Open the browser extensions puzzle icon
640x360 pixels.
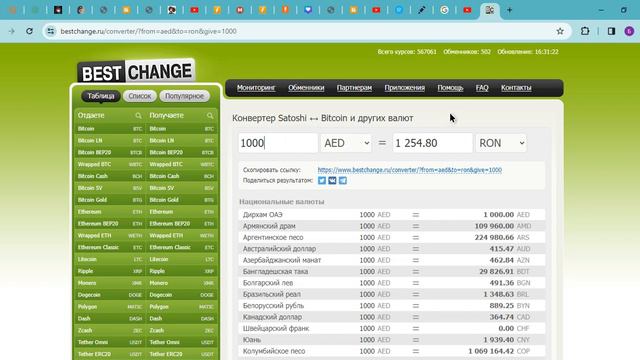tap(585, 31)
